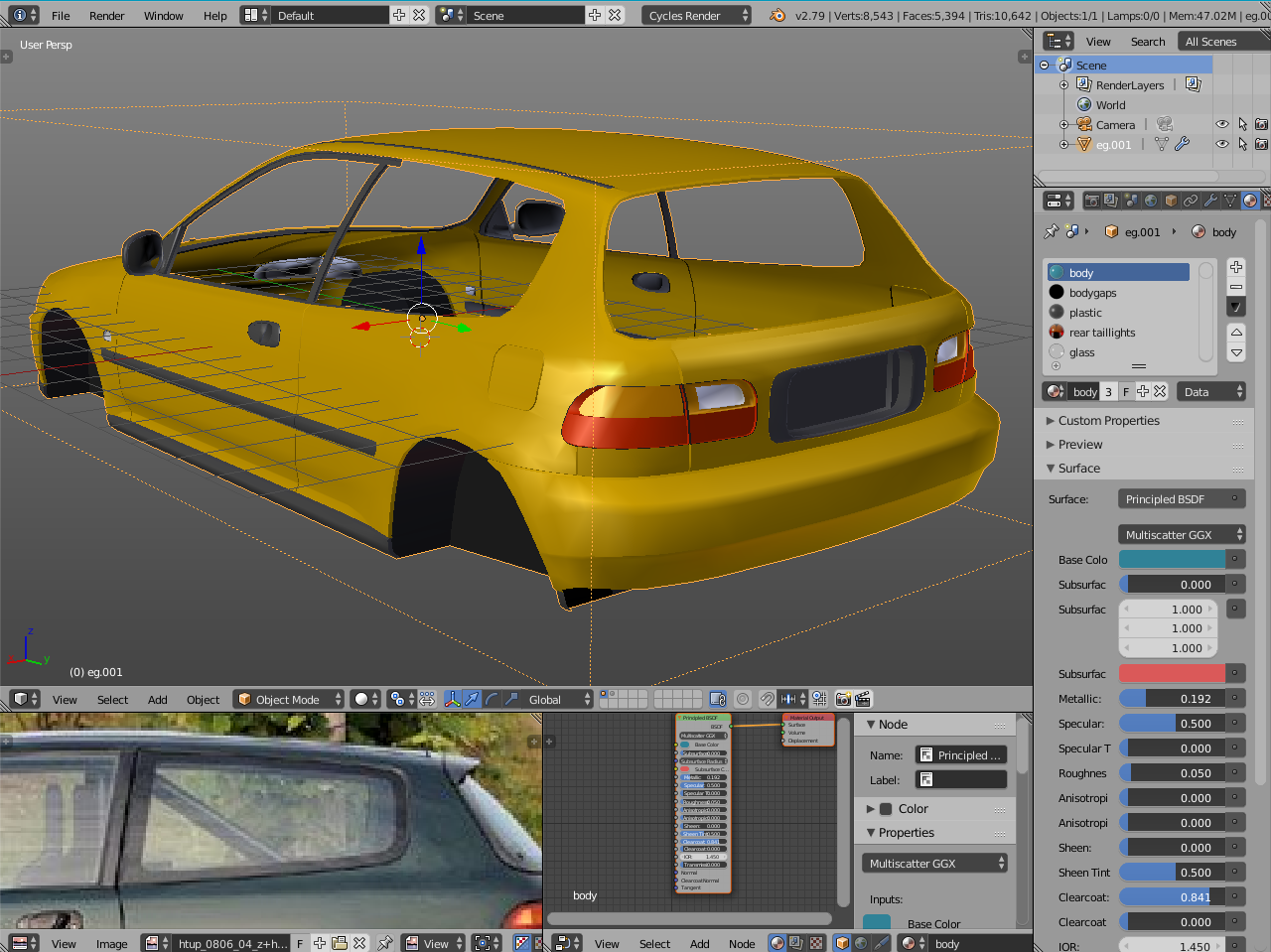Remove the selected material slot with minus
The width and height of the screenshot is (1271, 952).
pos(1236,287)
